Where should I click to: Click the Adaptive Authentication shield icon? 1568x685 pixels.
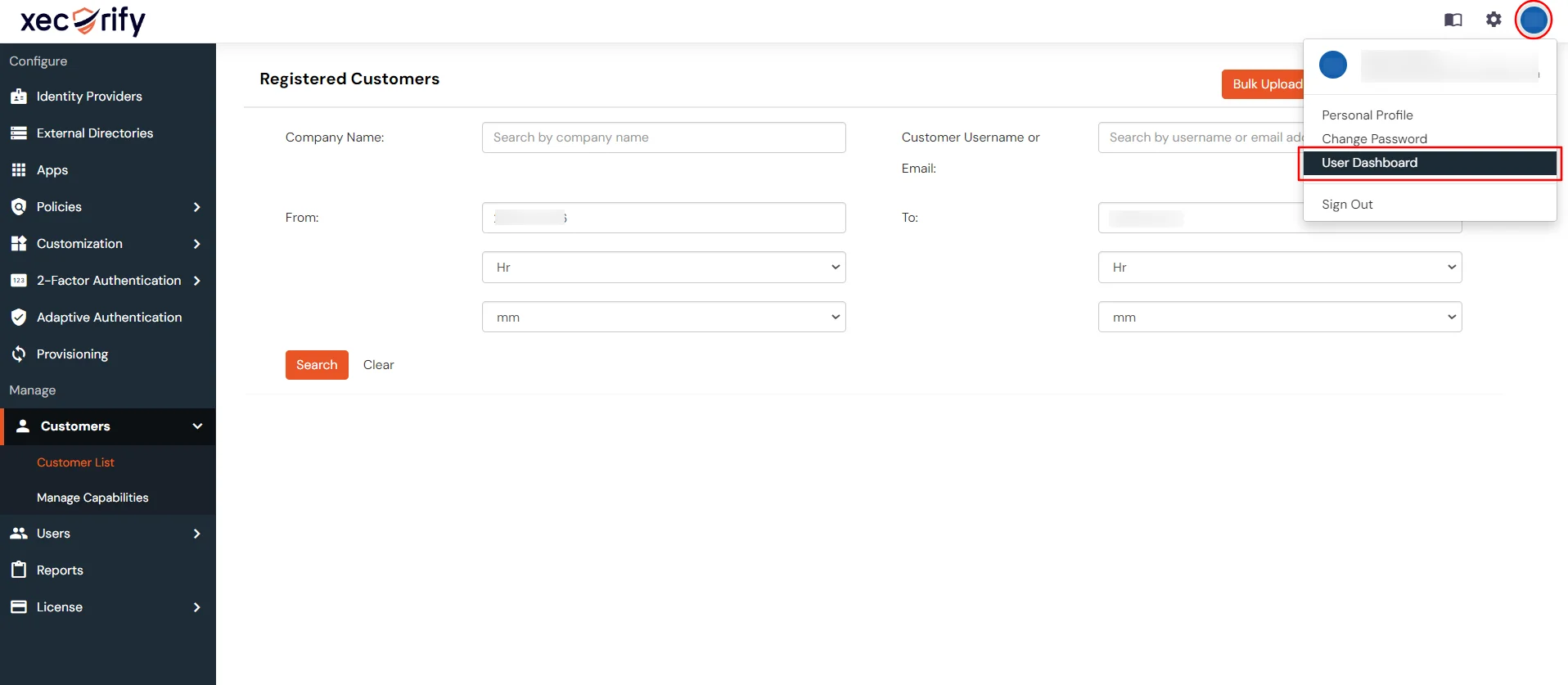[x=19, y=318]
